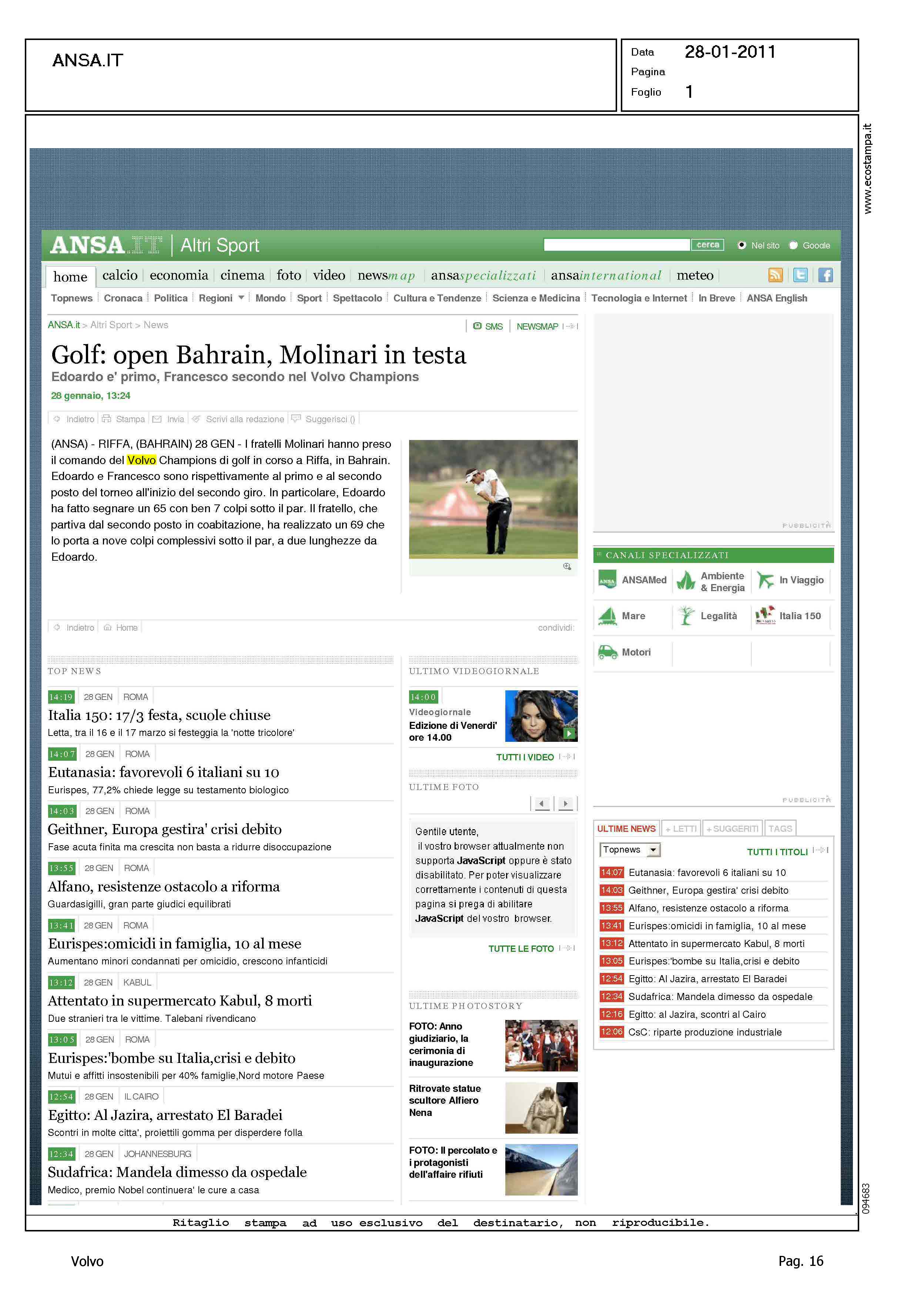Open the Facebook icon link
This screenshot has height=1297, width=924.
[x=825, y=276]
